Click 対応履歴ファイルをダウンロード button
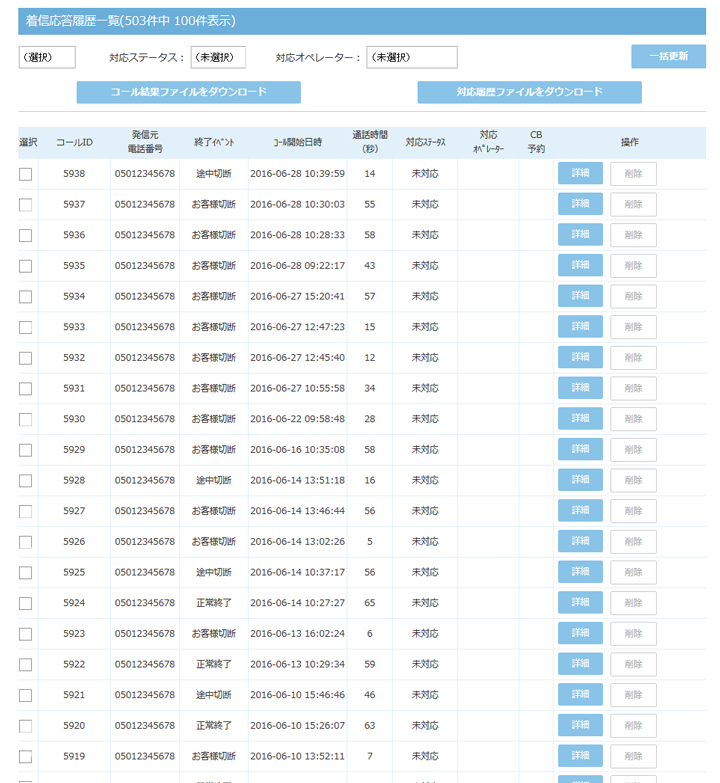The height and width of the screenshot is (783, 720). 529,93
